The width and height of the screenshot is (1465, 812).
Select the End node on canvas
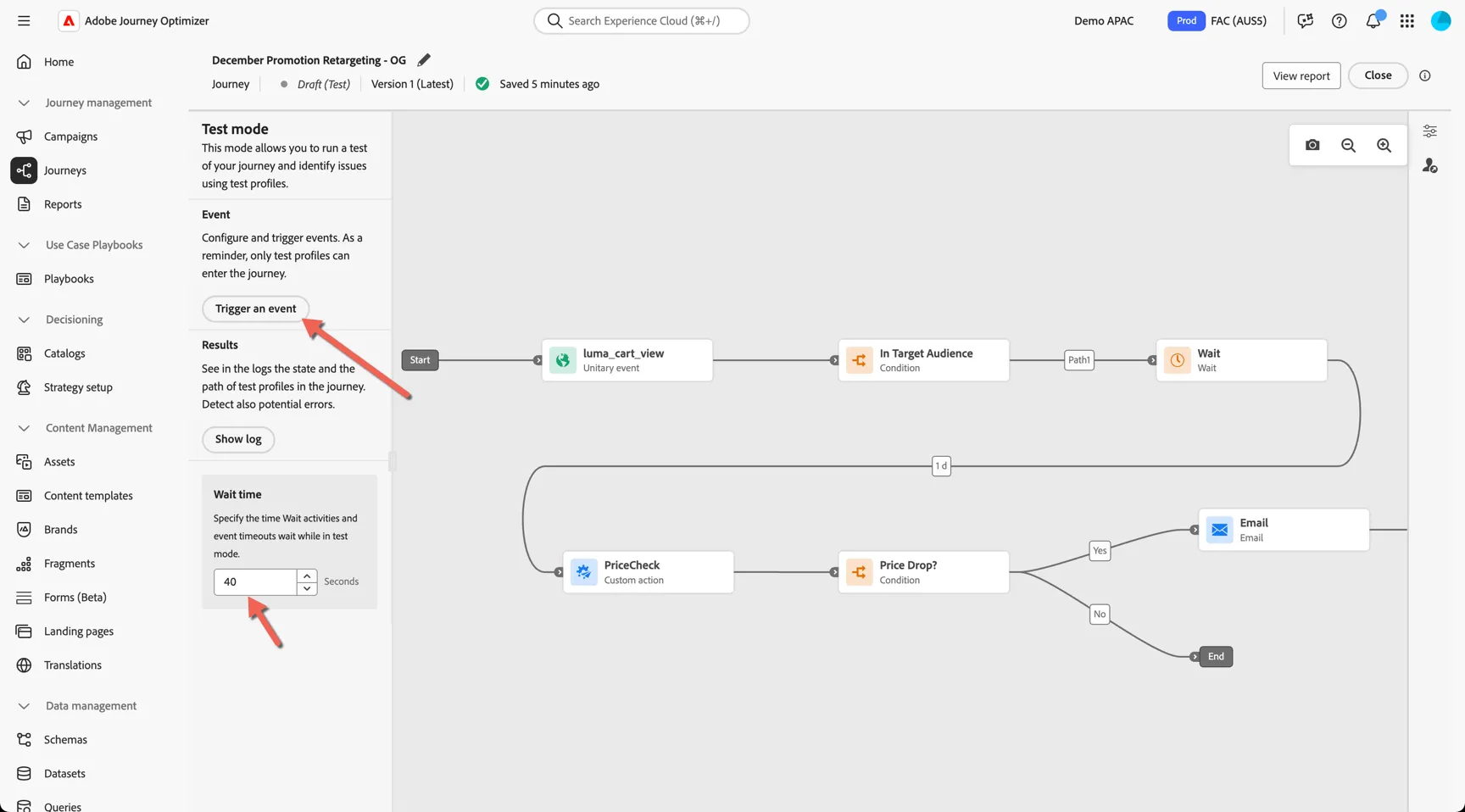tap(1216, 657)
